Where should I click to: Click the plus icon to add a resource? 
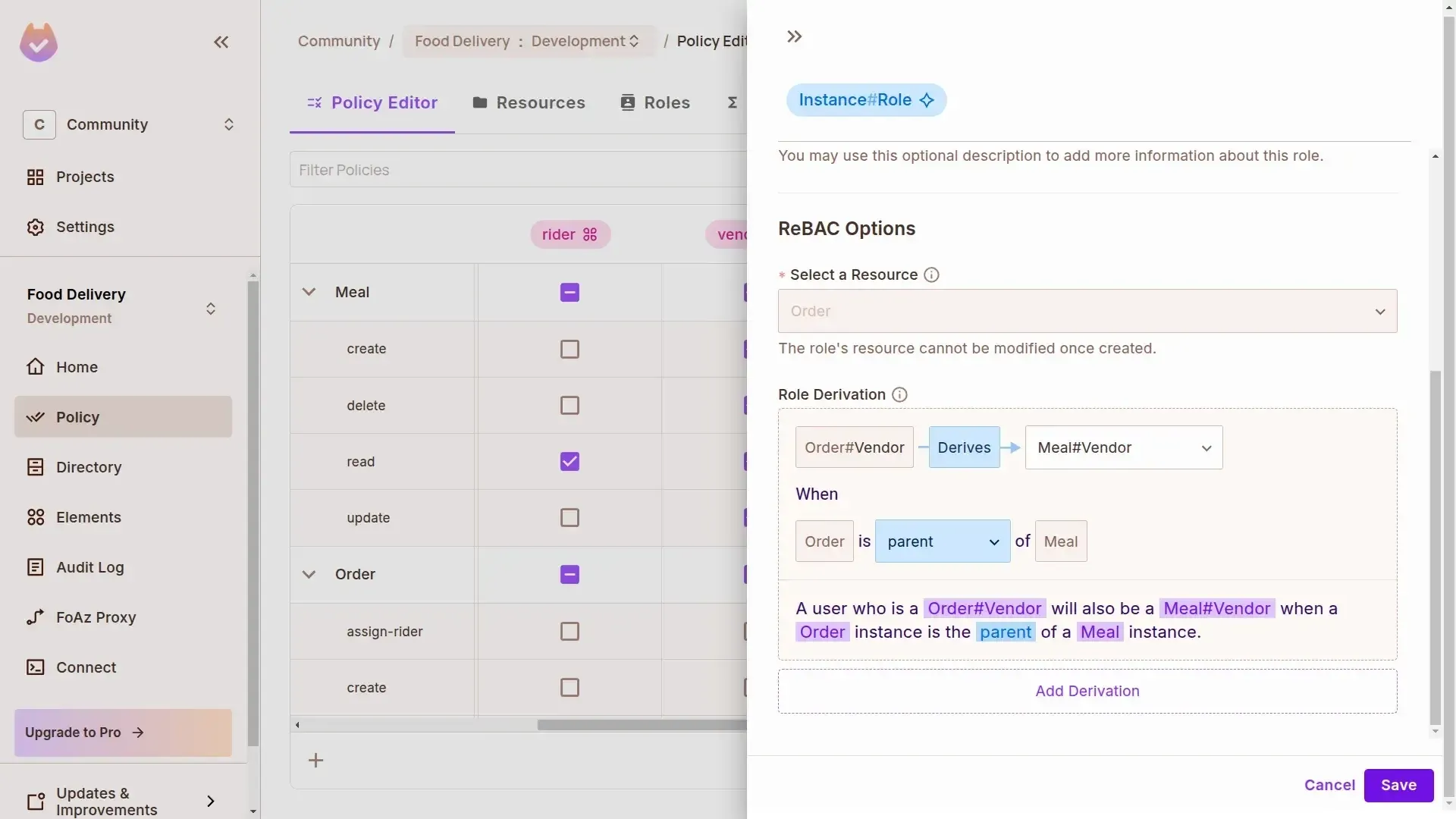(315, 761)
